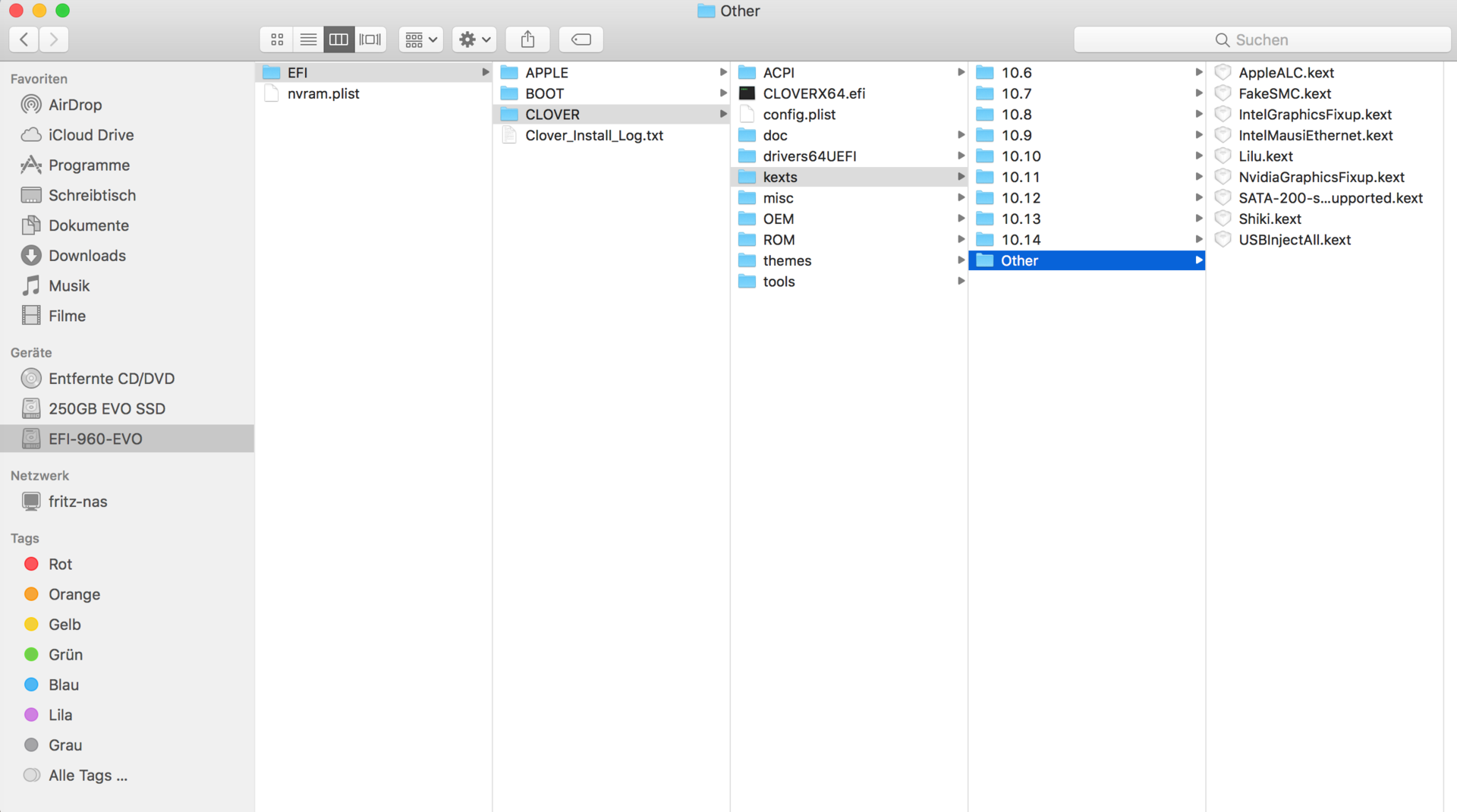Screen dimensions: 1457x812
Task: Expand the drivers64UEFI folder arrow
Action: pyautogui.click(x=961, y=156)
